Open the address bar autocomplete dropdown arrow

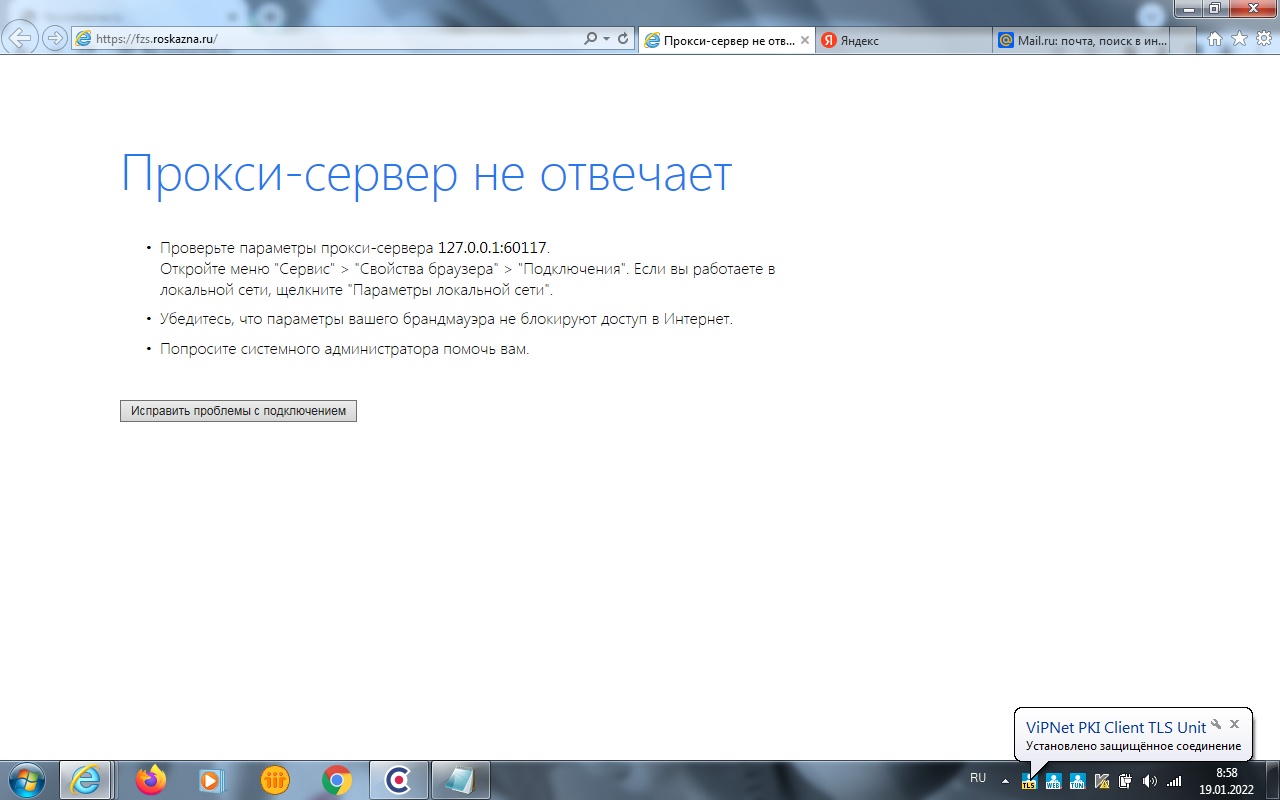coord(606,39)
